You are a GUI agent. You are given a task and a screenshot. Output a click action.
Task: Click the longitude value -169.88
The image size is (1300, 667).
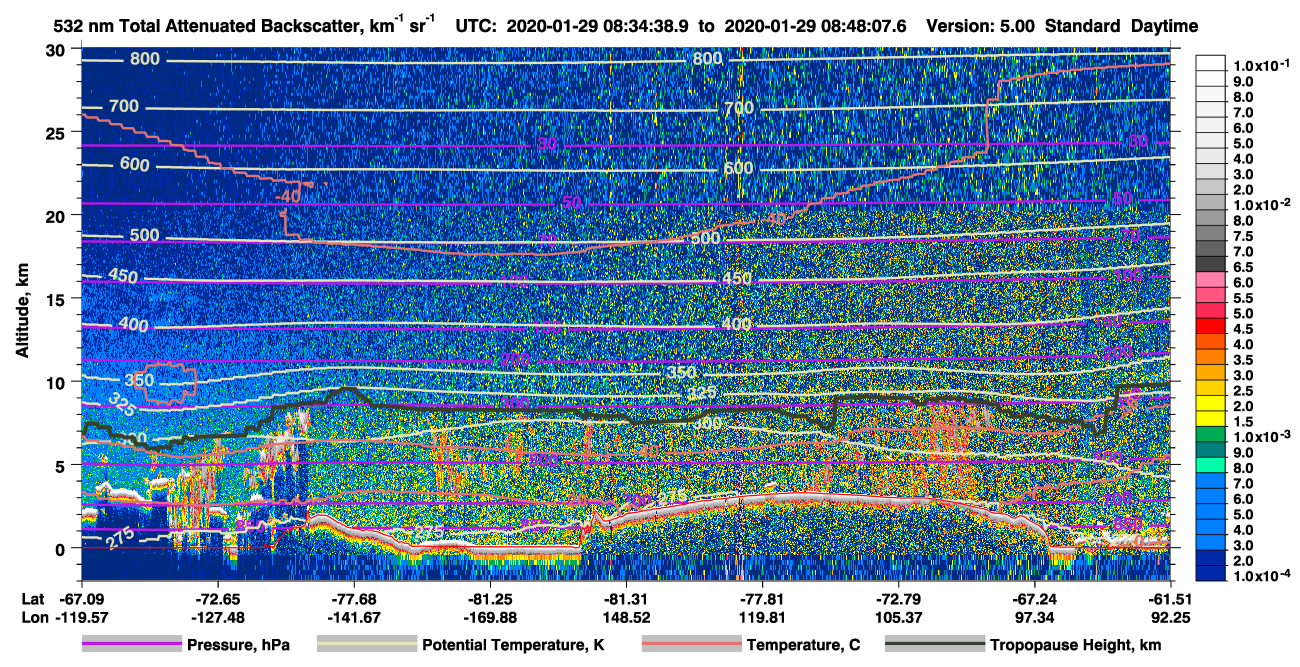pos(490,618)
